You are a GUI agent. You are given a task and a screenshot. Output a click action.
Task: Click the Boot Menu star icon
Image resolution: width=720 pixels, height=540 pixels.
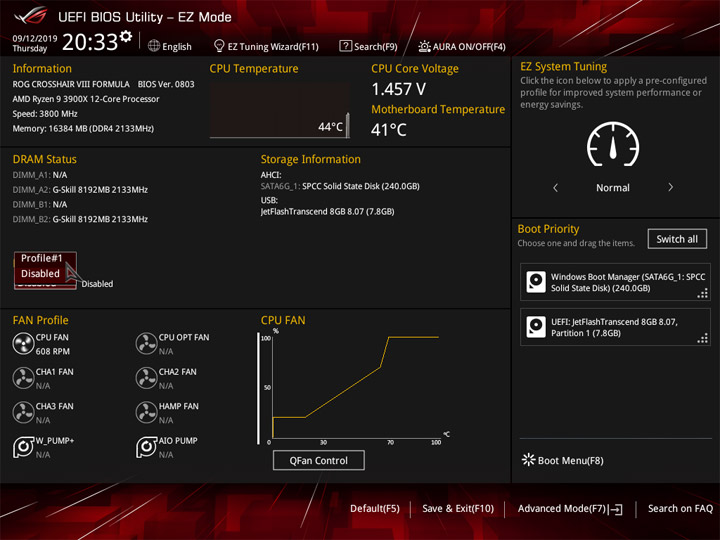click(x=529, y=460)
